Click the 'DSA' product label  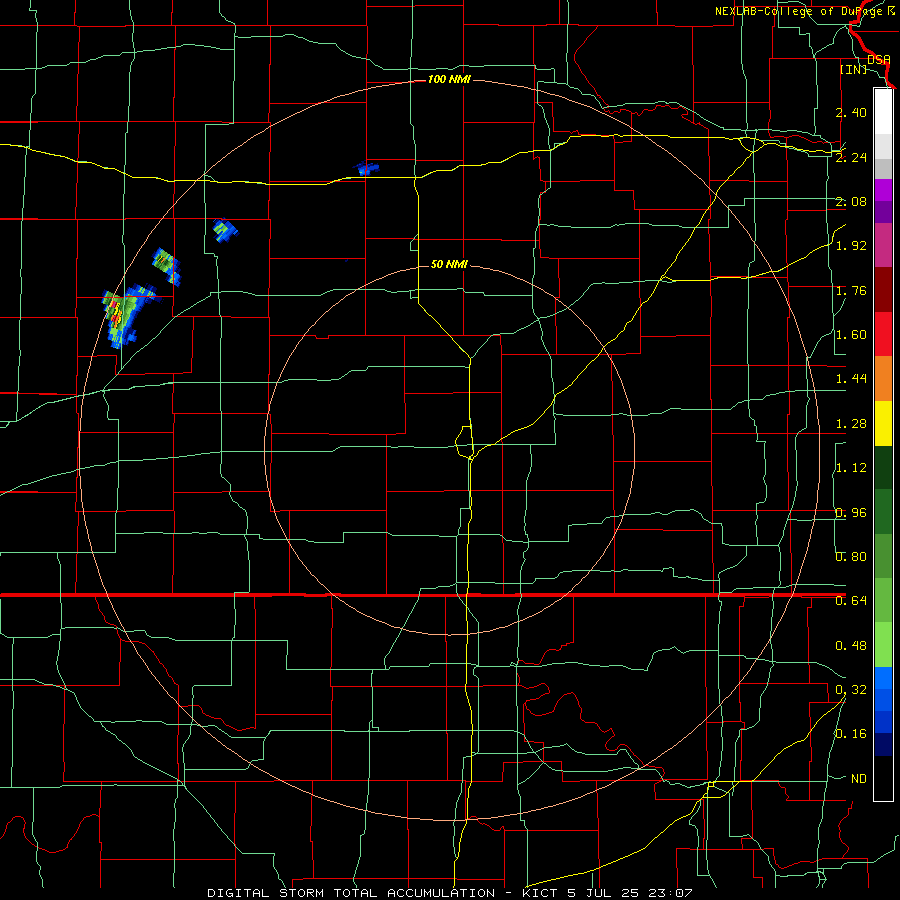879,59
